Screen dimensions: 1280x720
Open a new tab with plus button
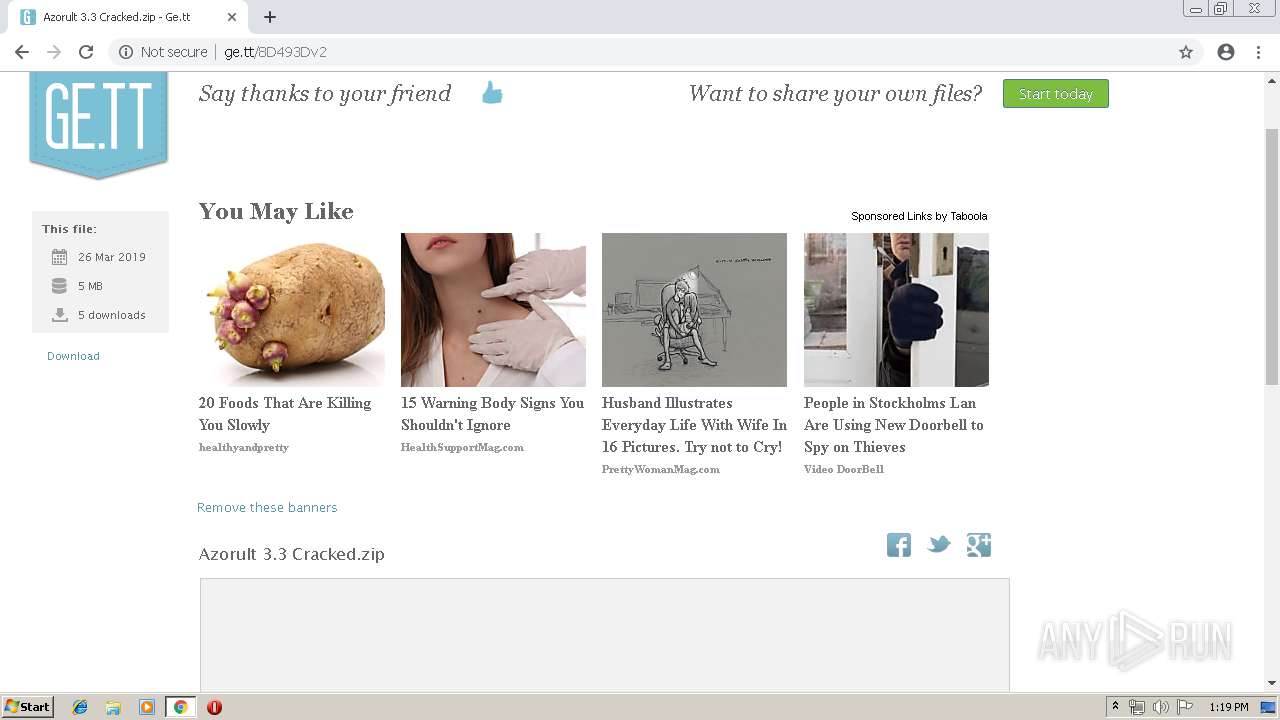click(x=270, y=17)
